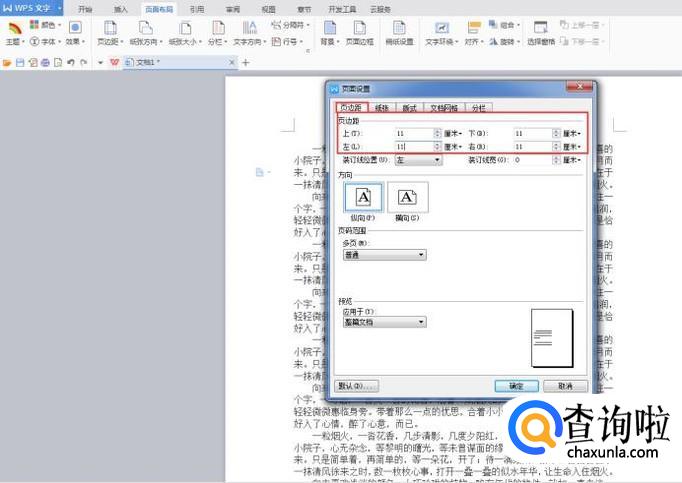Image resolution: width=682 pixels, height=483 pixels.
Task: Click the 文字方向 text direction icon
Action: [x=249, y=28]
